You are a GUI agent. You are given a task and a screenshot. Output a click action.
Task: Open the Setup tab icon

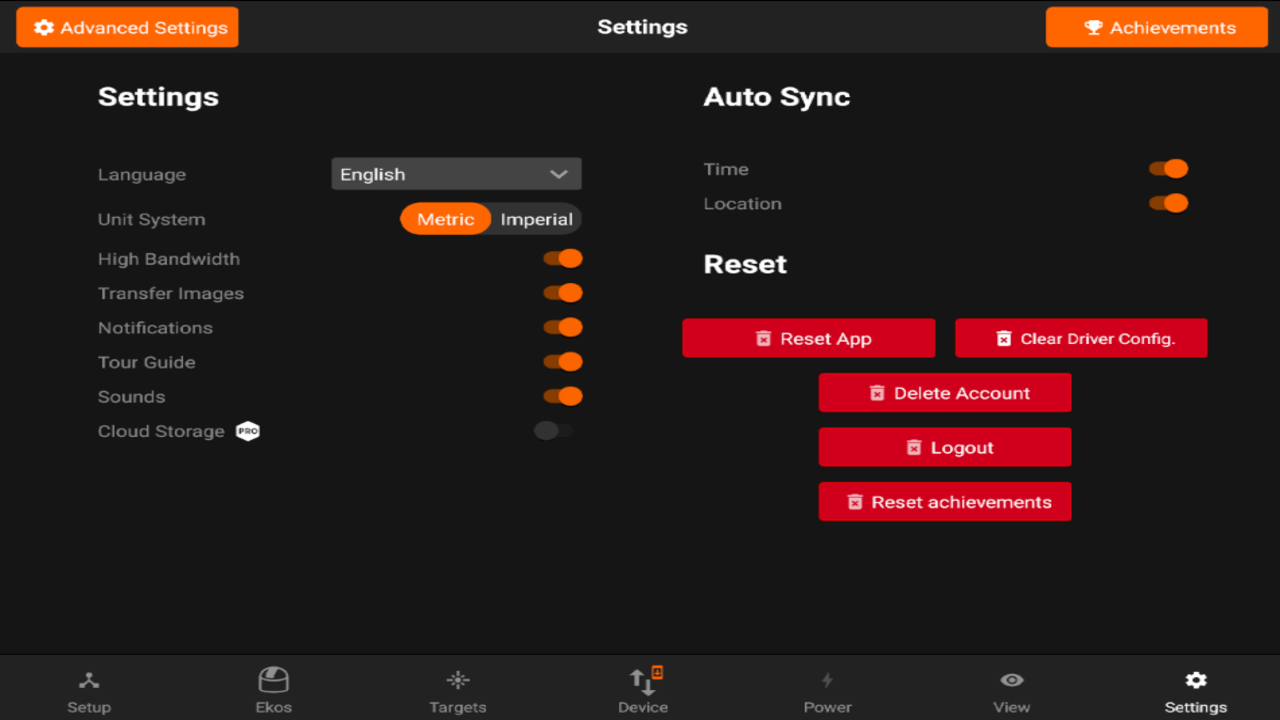89,681
